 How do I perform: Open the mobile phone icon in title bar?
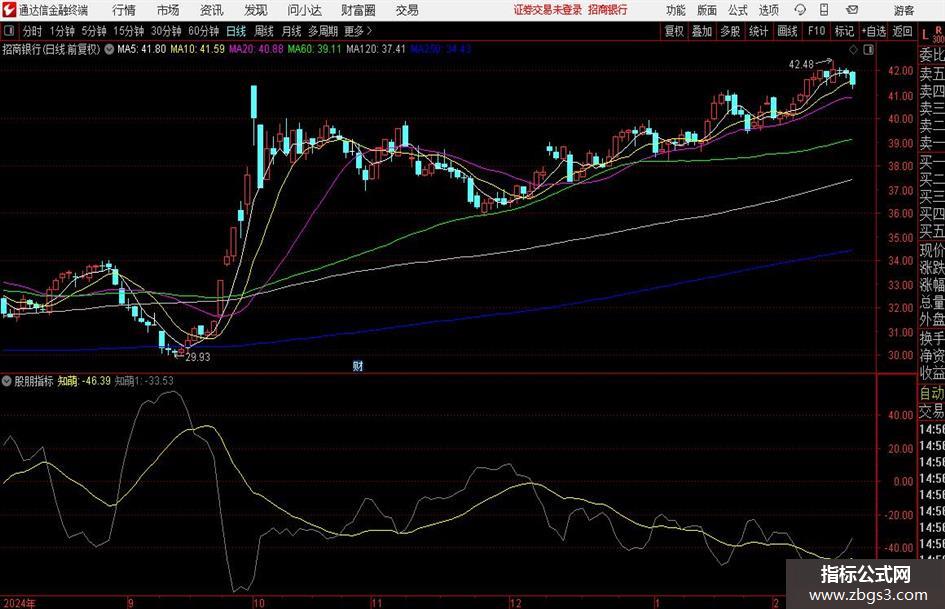(x=824, y=10)
